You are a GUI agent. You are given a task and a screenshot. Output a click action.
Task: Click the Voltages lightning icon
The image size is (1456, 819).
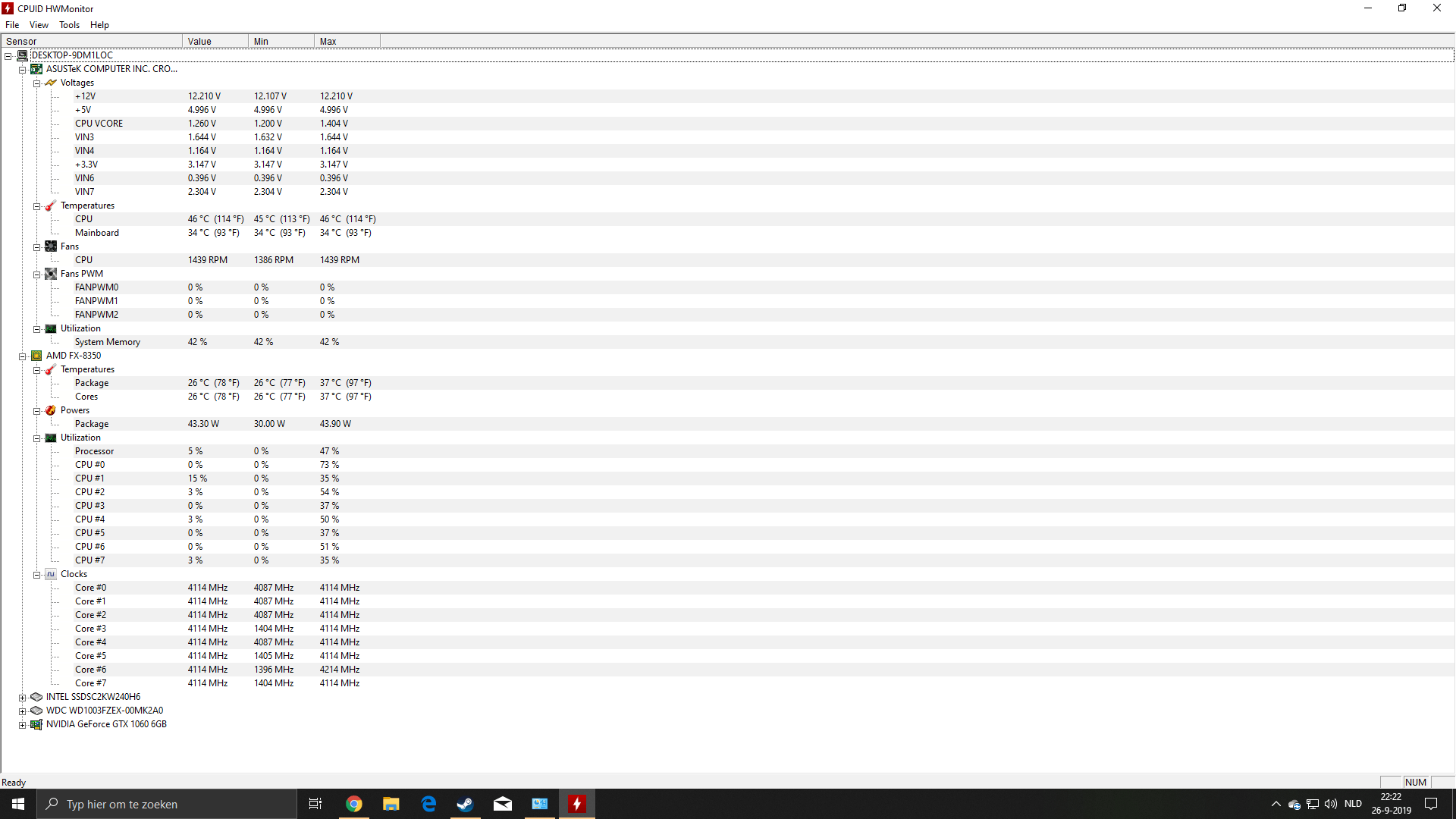[x=51, y=83]
